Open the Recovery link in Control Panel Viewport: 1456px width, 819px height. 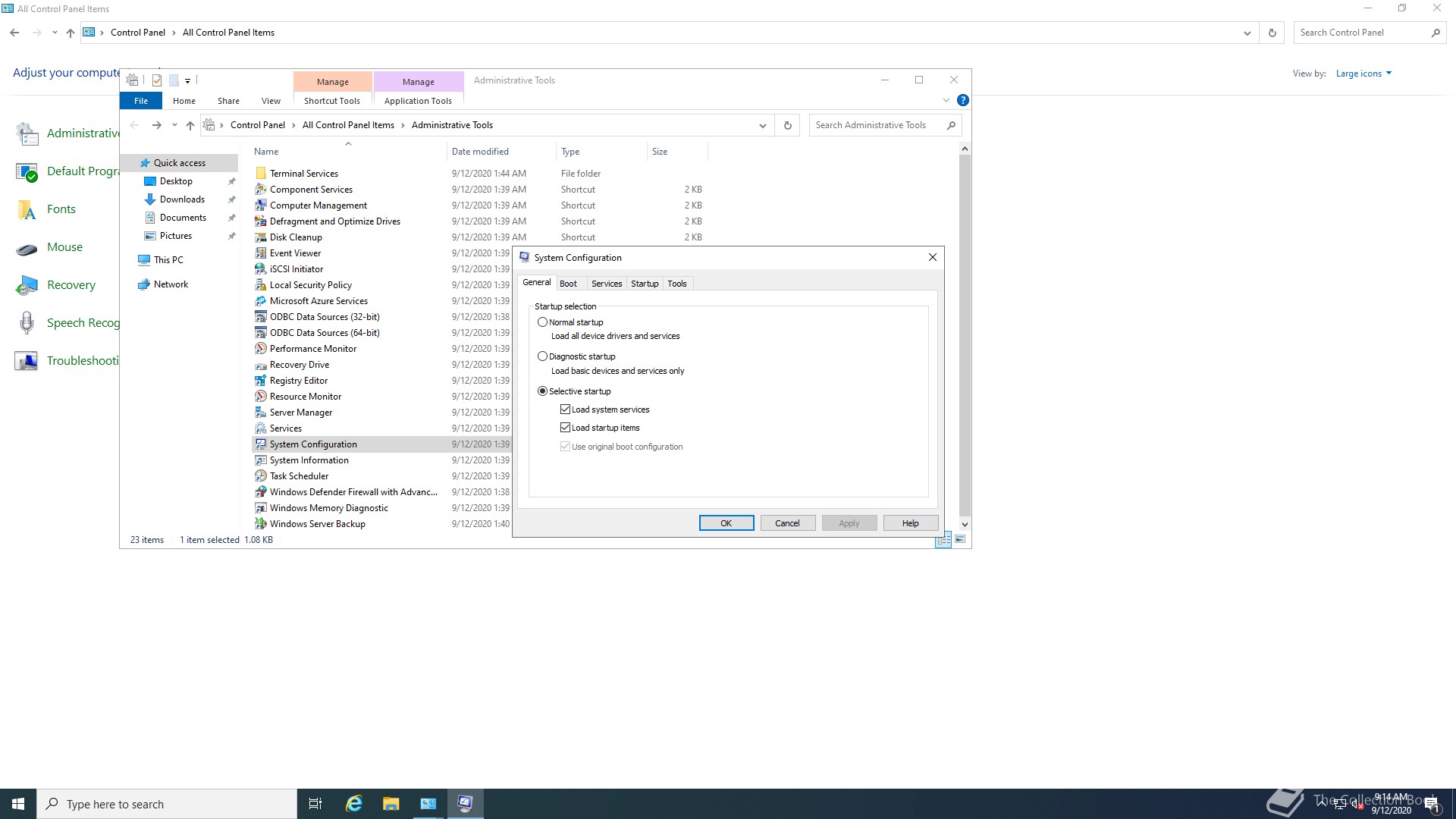[x=71, y=285]
